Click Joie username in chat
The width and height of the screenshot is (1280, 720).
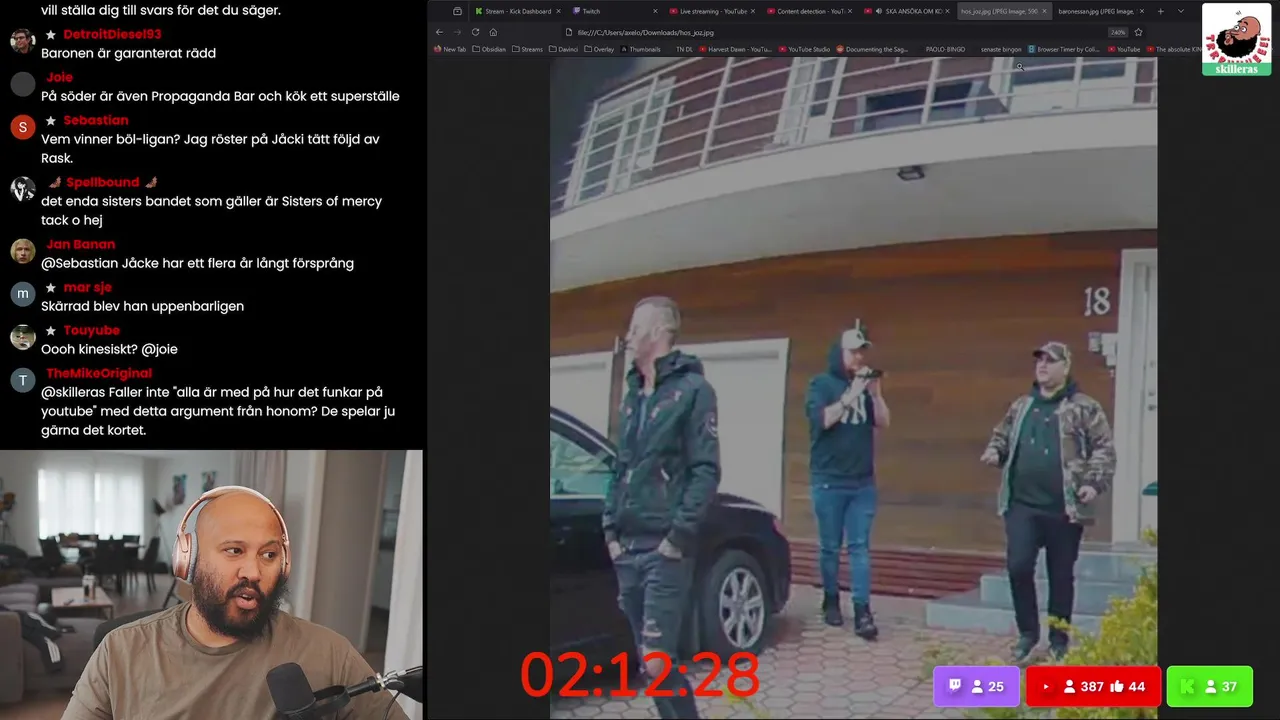tap(59, 77)
